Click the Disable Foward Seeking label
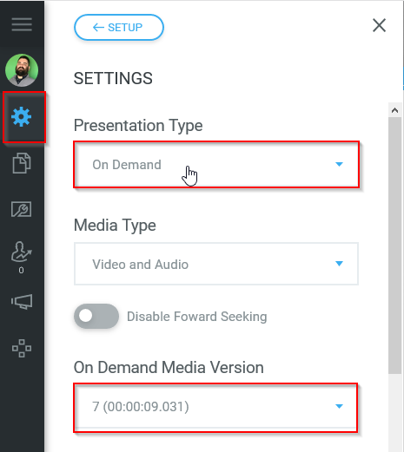This screenshot has height=452, width=404. click(197, 317)
